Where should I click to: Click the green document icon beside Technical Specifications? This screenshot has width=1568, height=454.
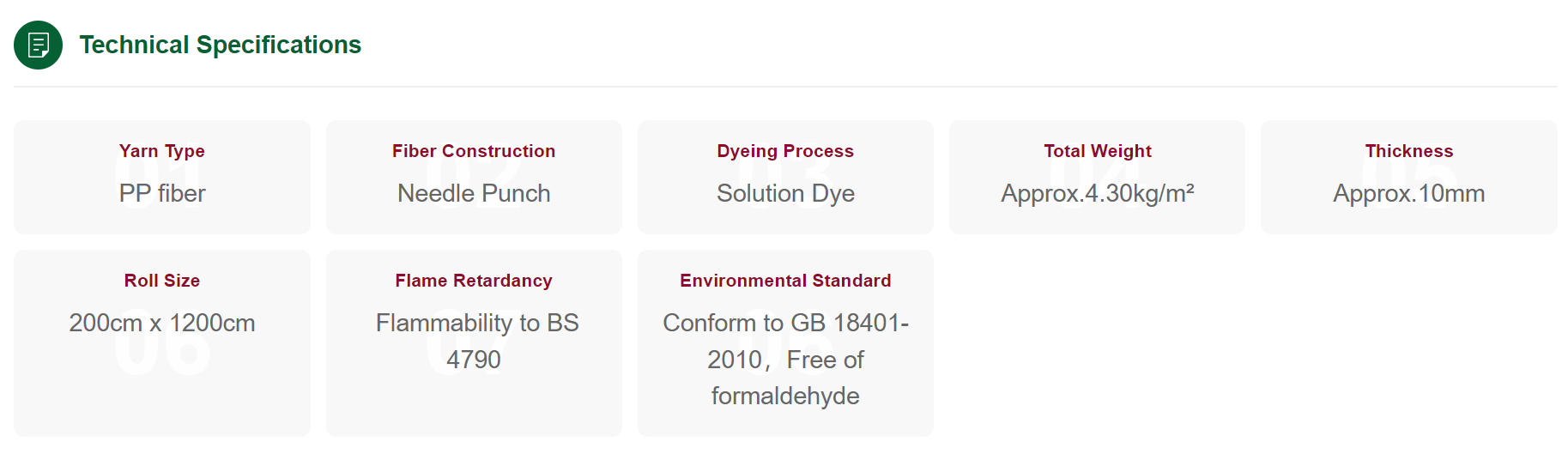click(x=38, y=45)
